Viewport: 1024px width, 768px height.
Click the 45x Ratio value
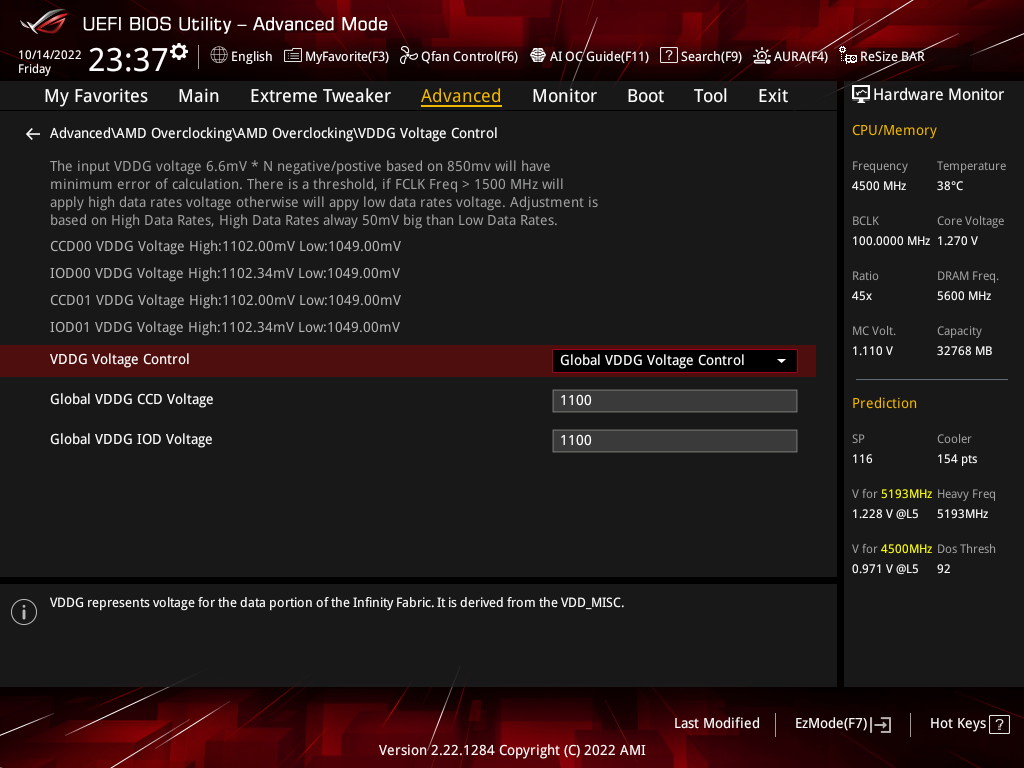861,296
